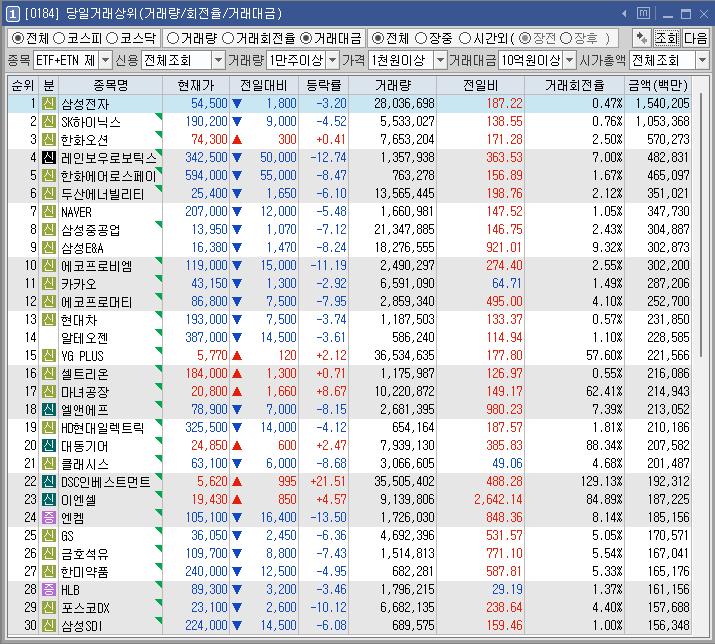
Task: Click the settings tool icon beside 조회
Action: (x=641, y=38)
